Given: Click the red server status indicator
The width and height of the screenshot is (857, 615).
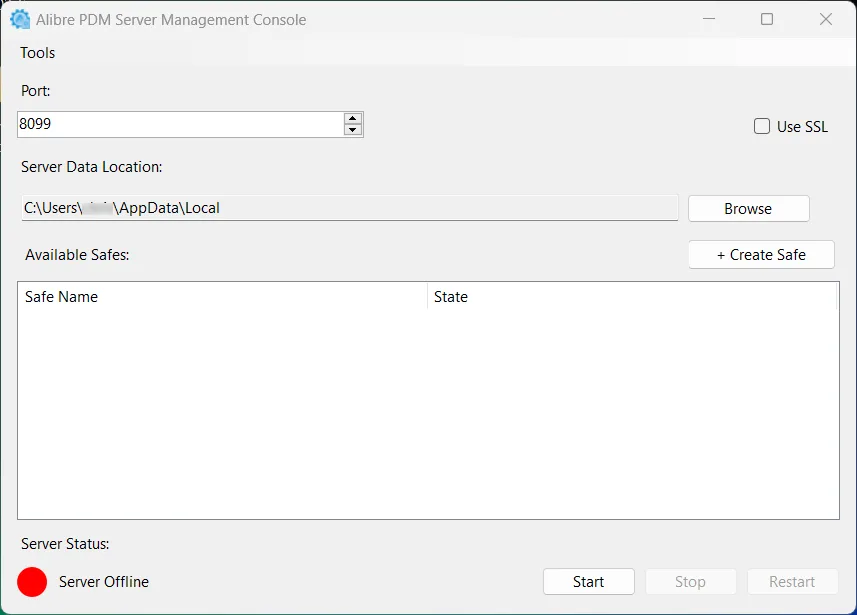Looking at the screenshot, I should point(32,582).
